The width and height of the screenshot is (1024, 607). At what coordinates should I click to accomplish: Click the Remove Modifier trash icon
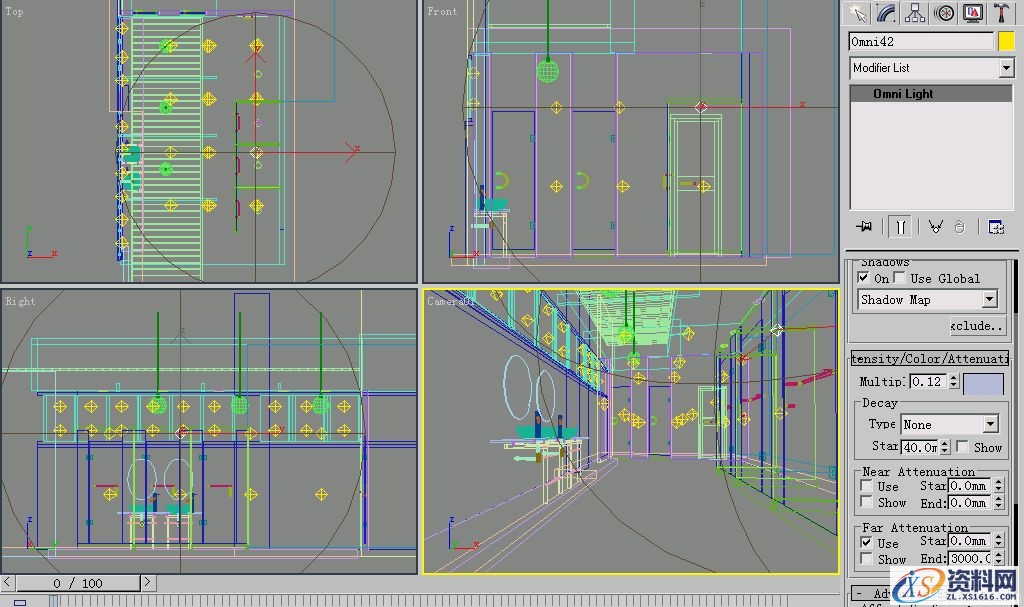pos(960,226)
